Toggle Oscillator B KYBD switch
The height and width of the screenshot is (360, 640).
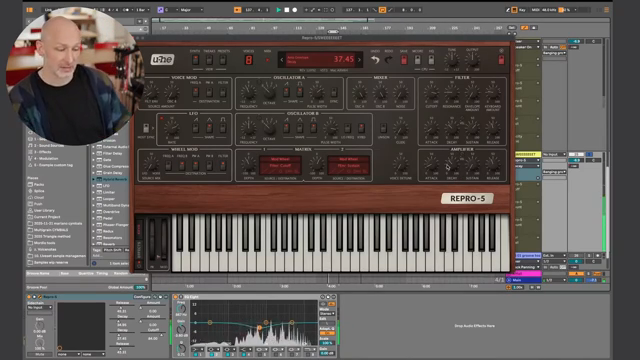point(361,128)
